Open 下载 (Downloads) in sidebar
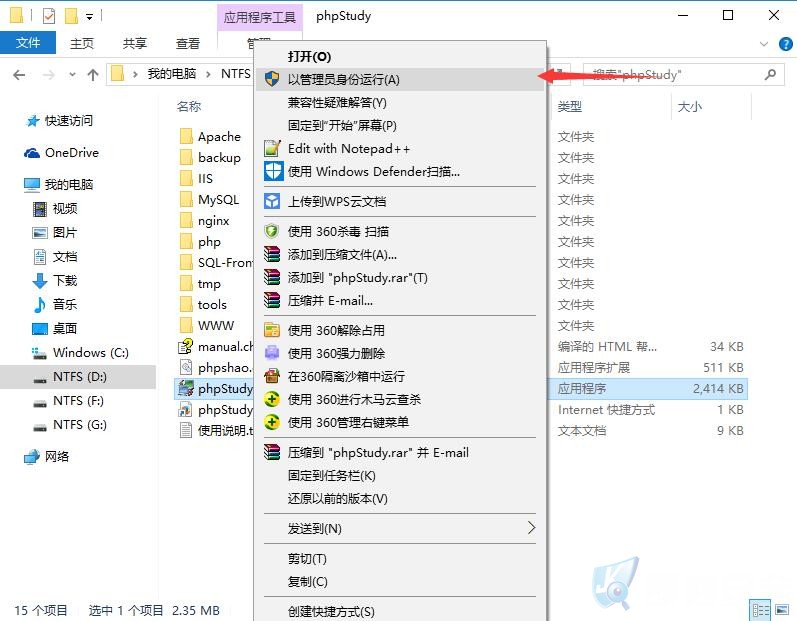Screen dimensions: 797x621 pyautogui.click(x=55, y=280)
